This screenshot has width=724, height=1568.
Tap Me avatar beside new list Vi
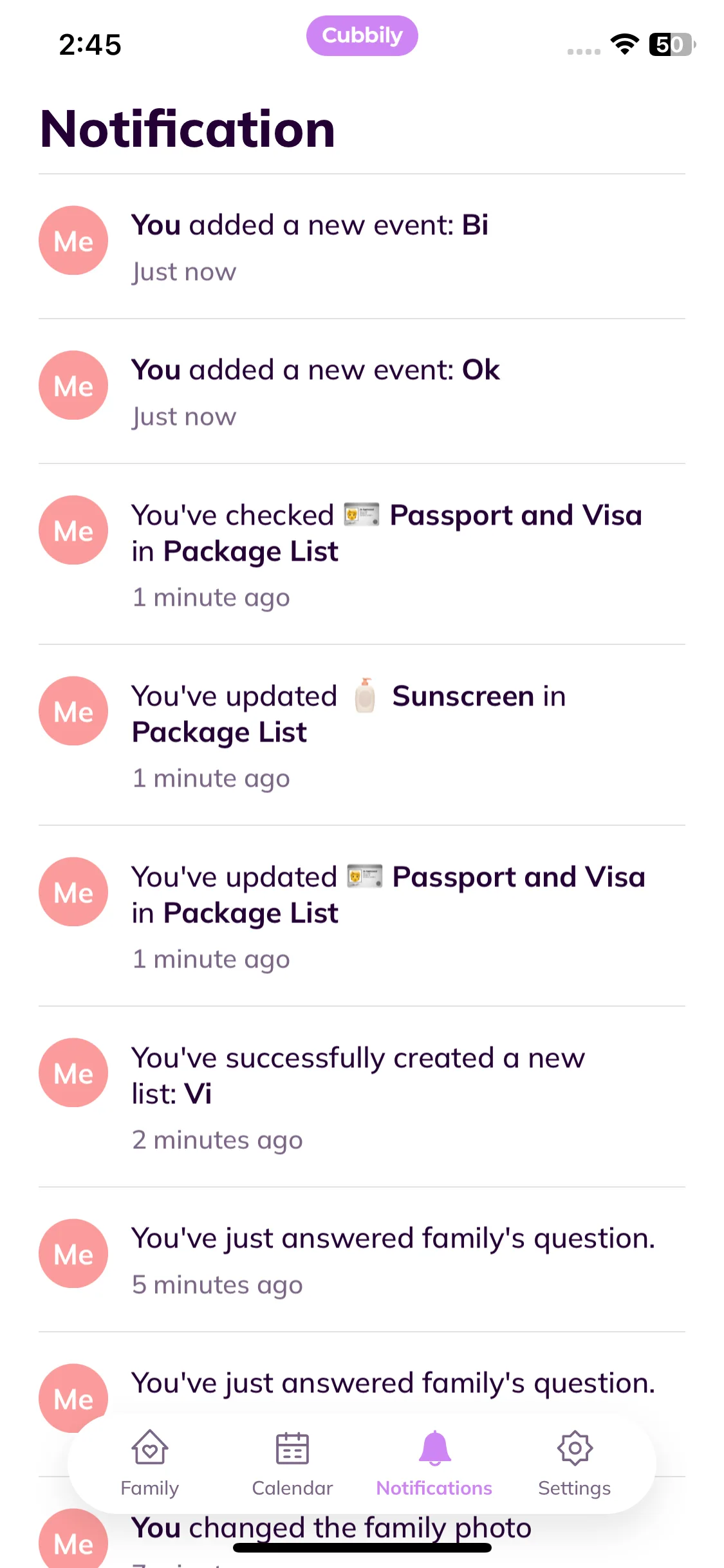(73, 1072)
